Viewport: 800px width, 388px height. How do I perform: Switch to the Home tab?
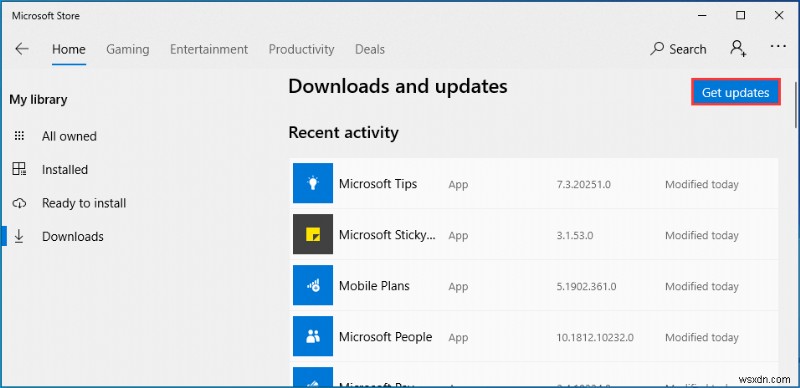coord(69,50)
